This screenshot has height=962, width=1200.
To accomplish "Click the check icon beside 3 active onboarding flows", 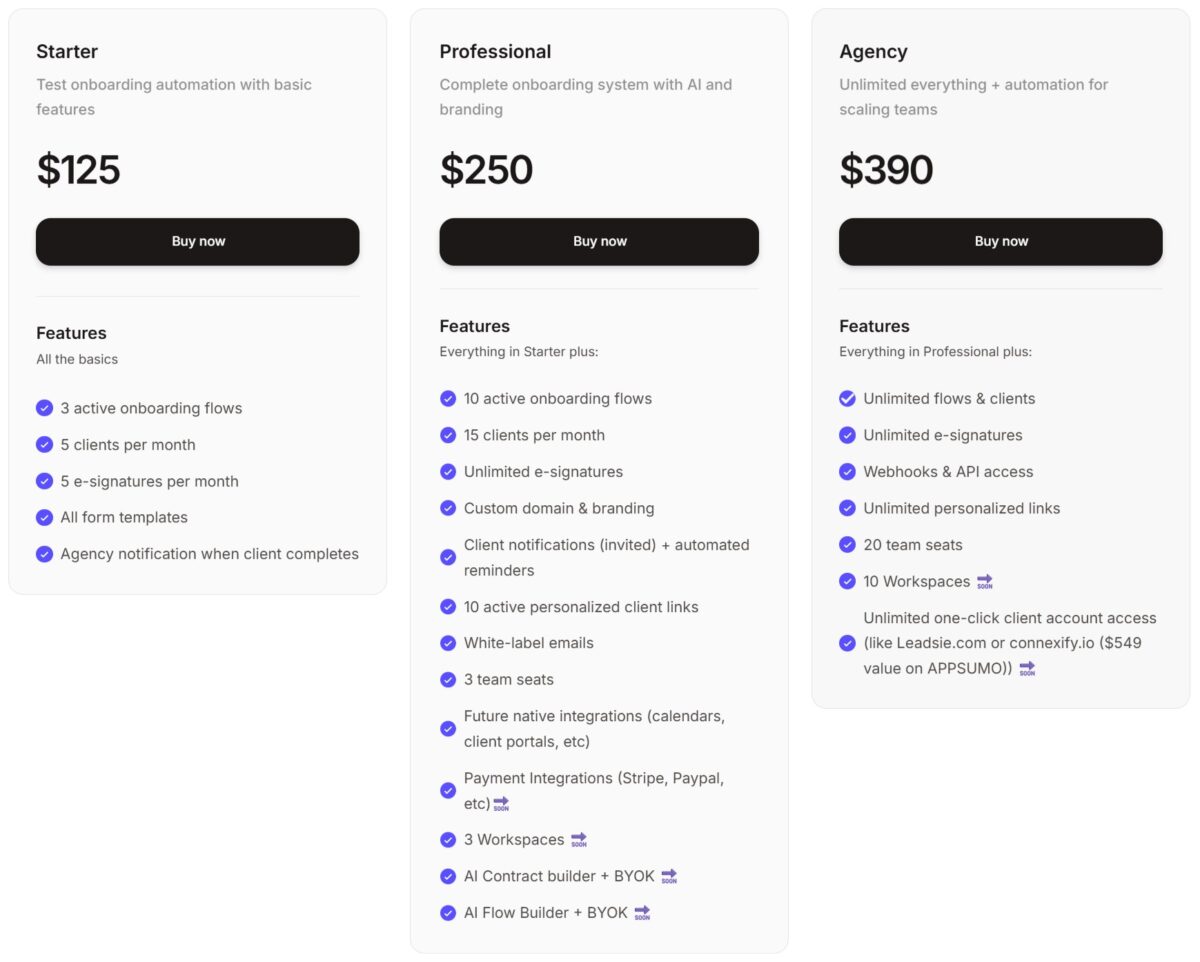I will 44,408.
